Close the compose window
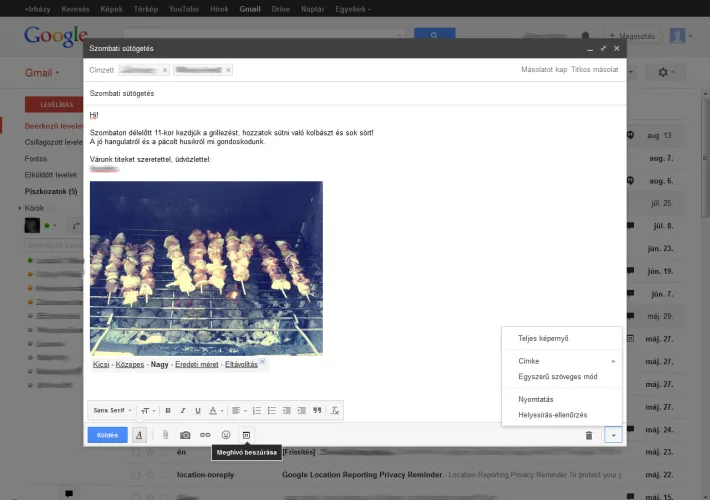Image resolution: width=710 pixels, height=500 pixels. click(x=616, y=48)
